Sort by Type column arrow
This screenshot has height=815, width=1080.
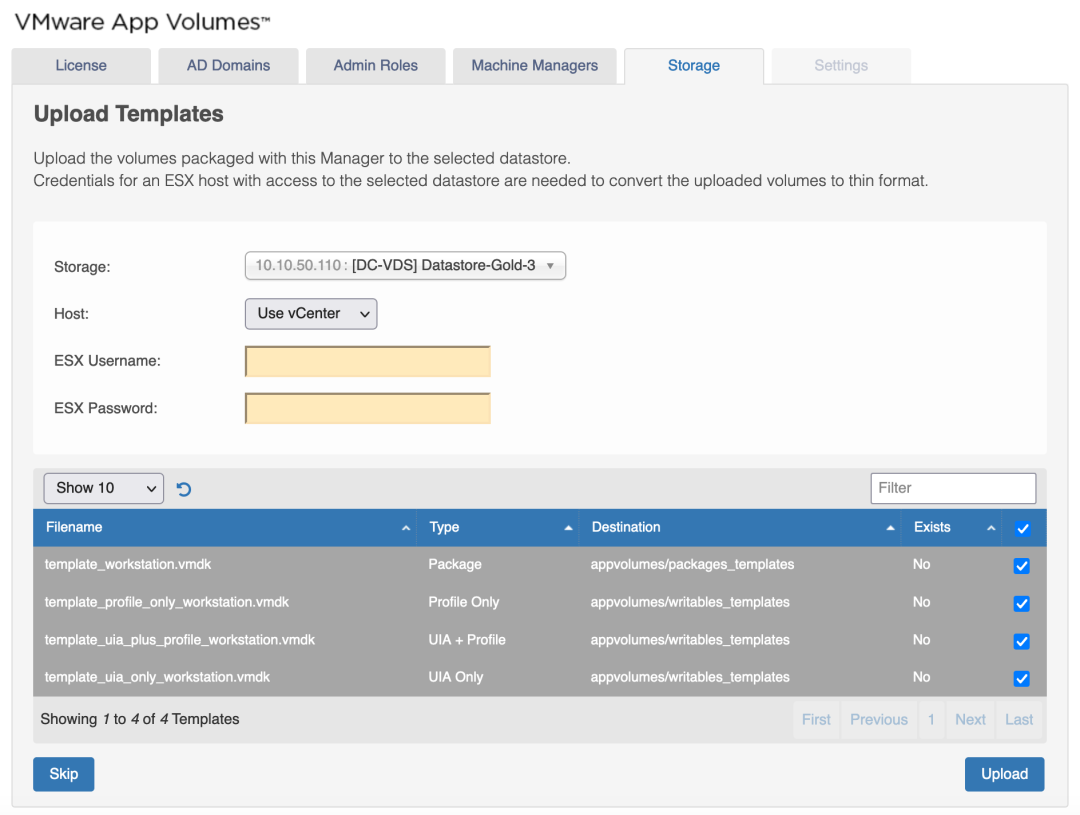click(x=568, y=528)
